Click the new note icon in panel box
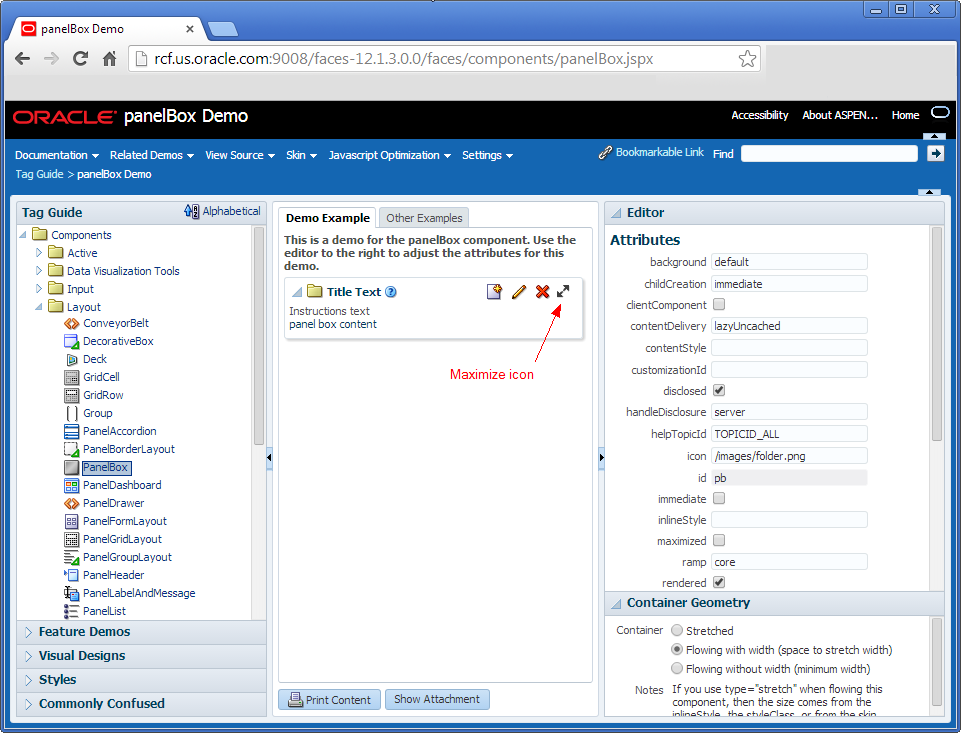Image resolution: width=961 pixels, height=733 pixels. [x=494, y=292]
